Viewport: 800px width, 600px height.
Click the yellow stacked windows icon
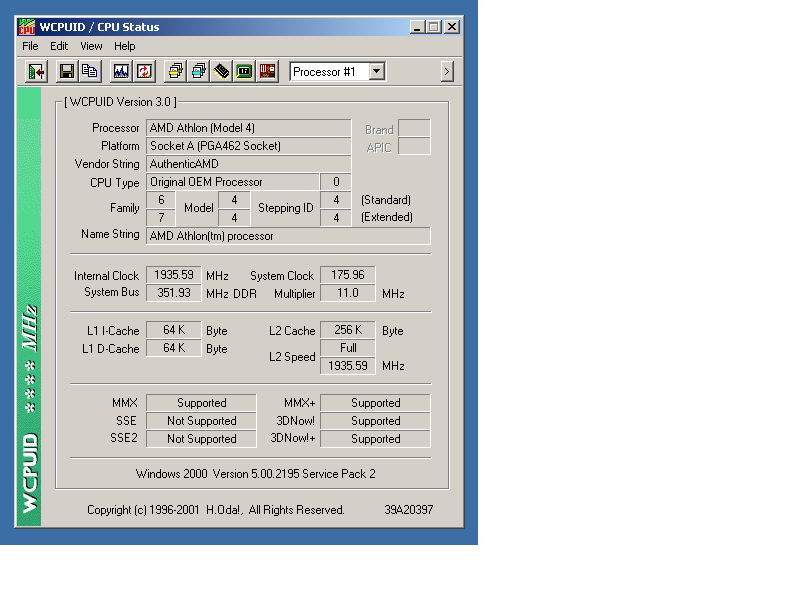tap(176, 71)
